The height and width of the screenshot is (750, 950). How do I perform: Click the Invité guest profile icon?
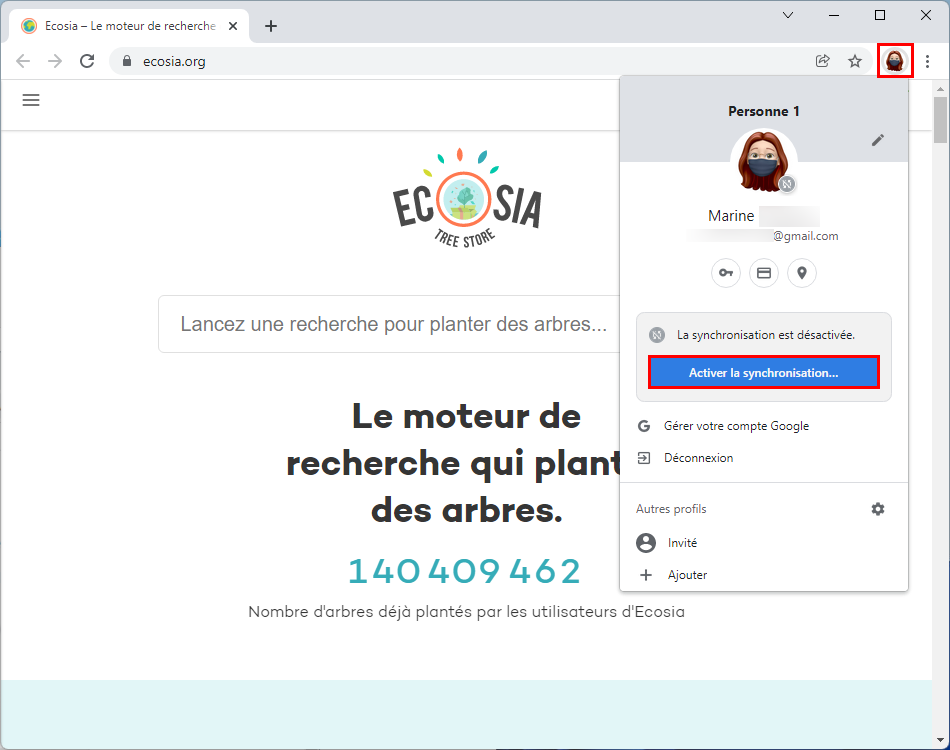pyautogui.click(x=646, y=543)
